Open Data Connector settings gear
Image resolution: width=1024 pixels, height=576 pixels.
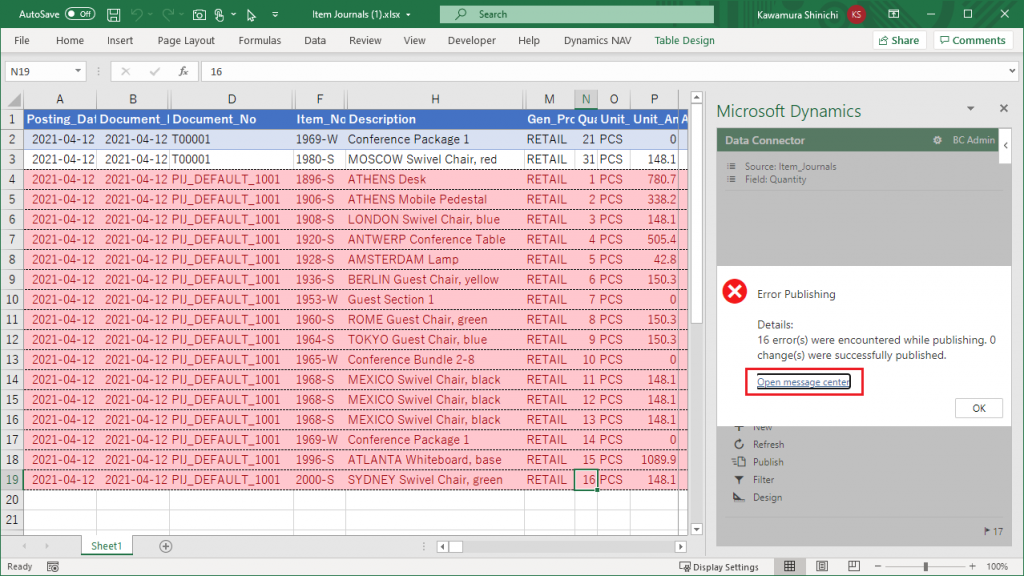937,140
